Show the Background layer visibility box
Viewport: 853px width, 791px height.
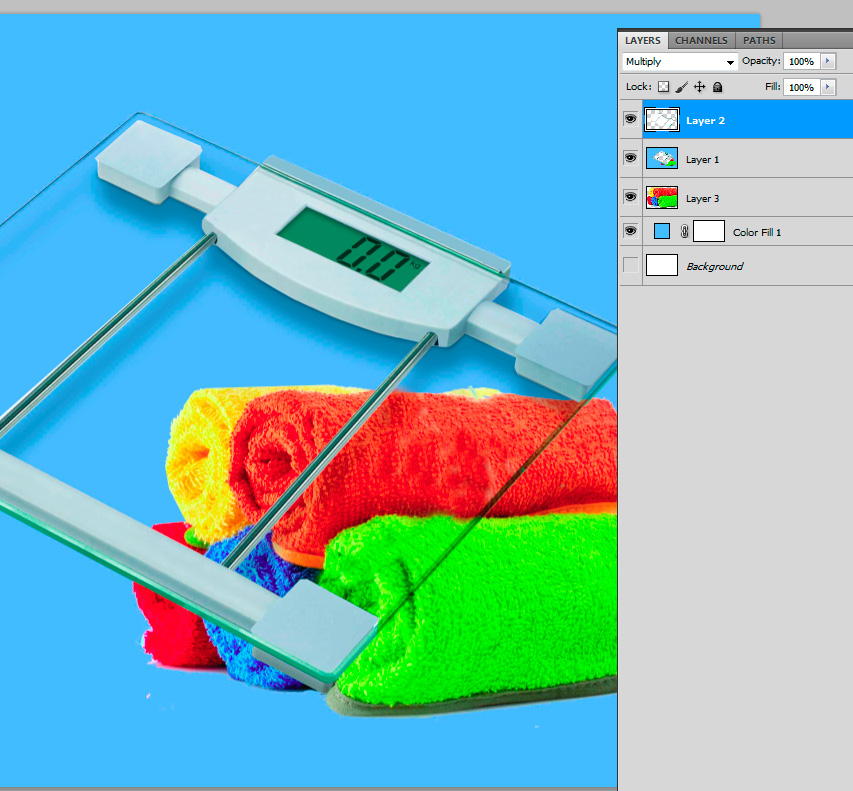[631, 265]
